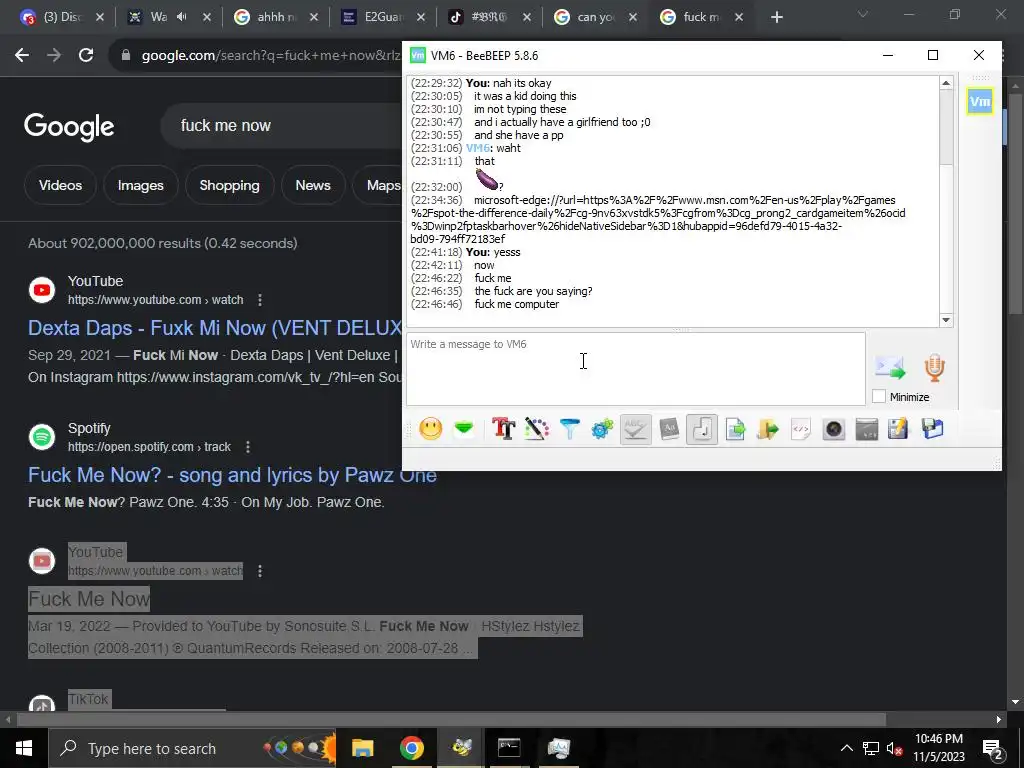
Task: Open a new Chrome tab with plus button
Action: 776,17
